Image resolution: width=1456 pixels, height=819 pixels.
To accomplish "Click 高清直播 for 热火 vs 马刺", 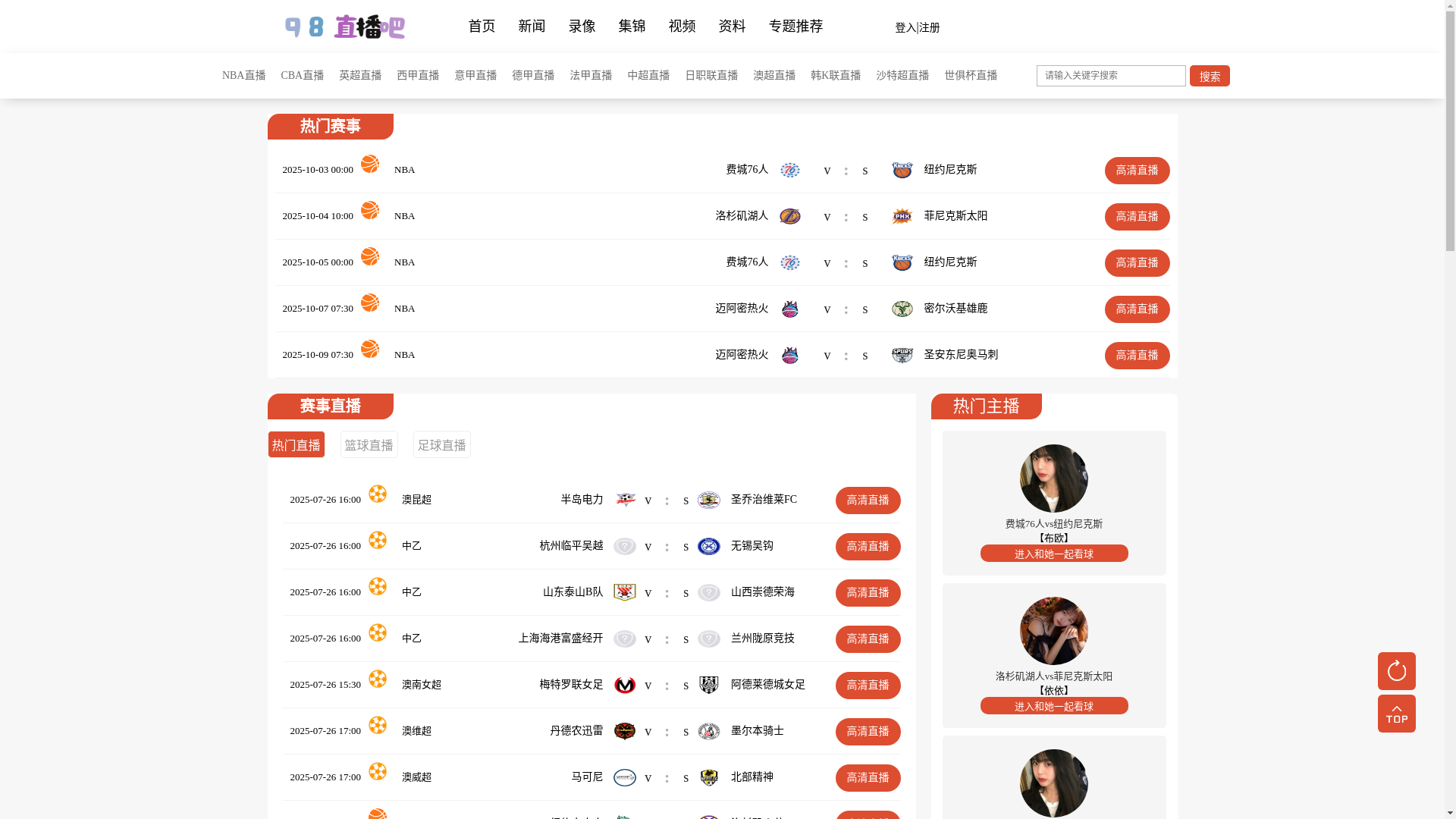I will tap(1137, 356).
